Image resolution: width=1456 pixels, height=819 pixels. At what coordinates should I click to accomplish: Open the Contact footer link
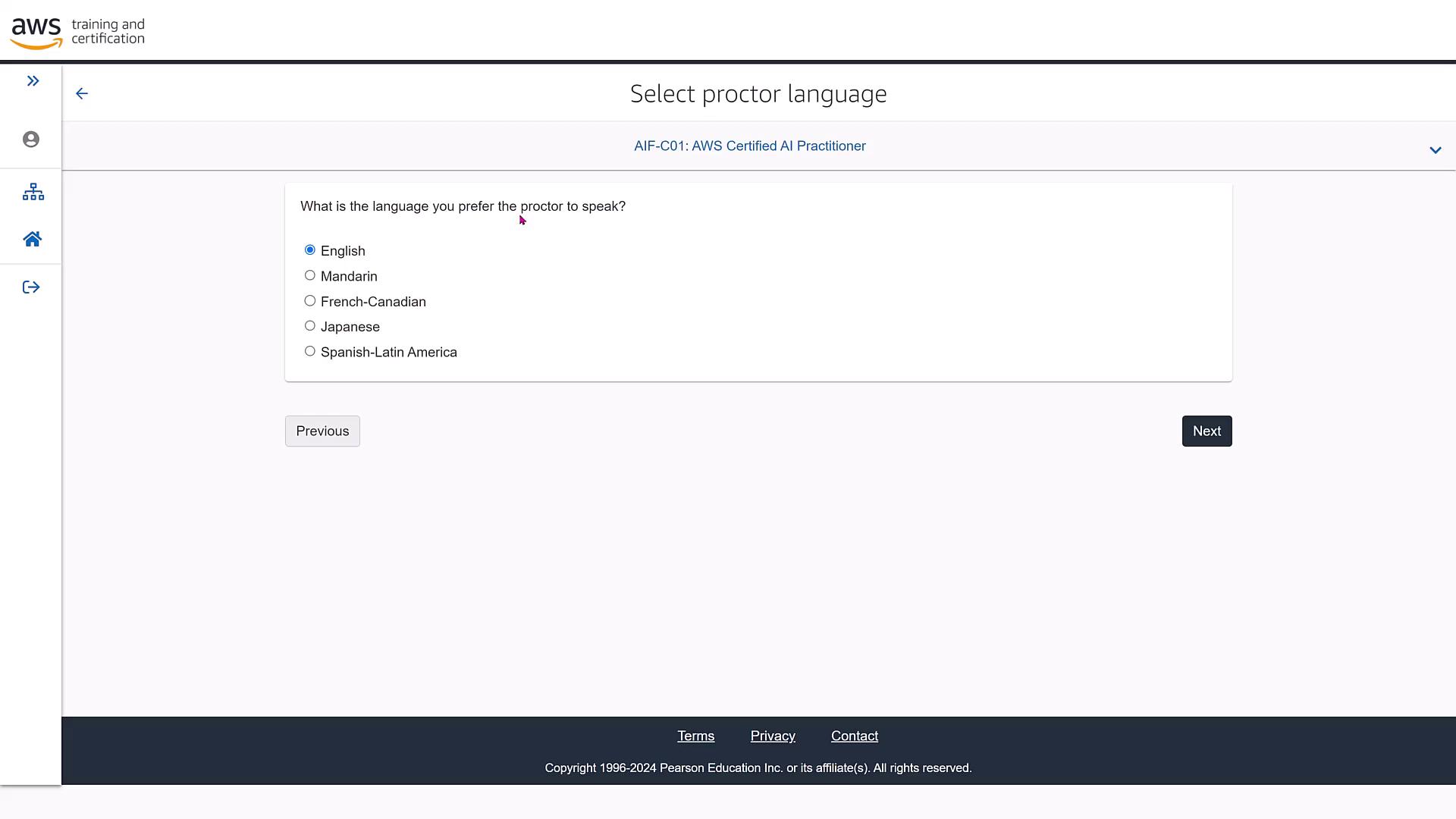855,736
